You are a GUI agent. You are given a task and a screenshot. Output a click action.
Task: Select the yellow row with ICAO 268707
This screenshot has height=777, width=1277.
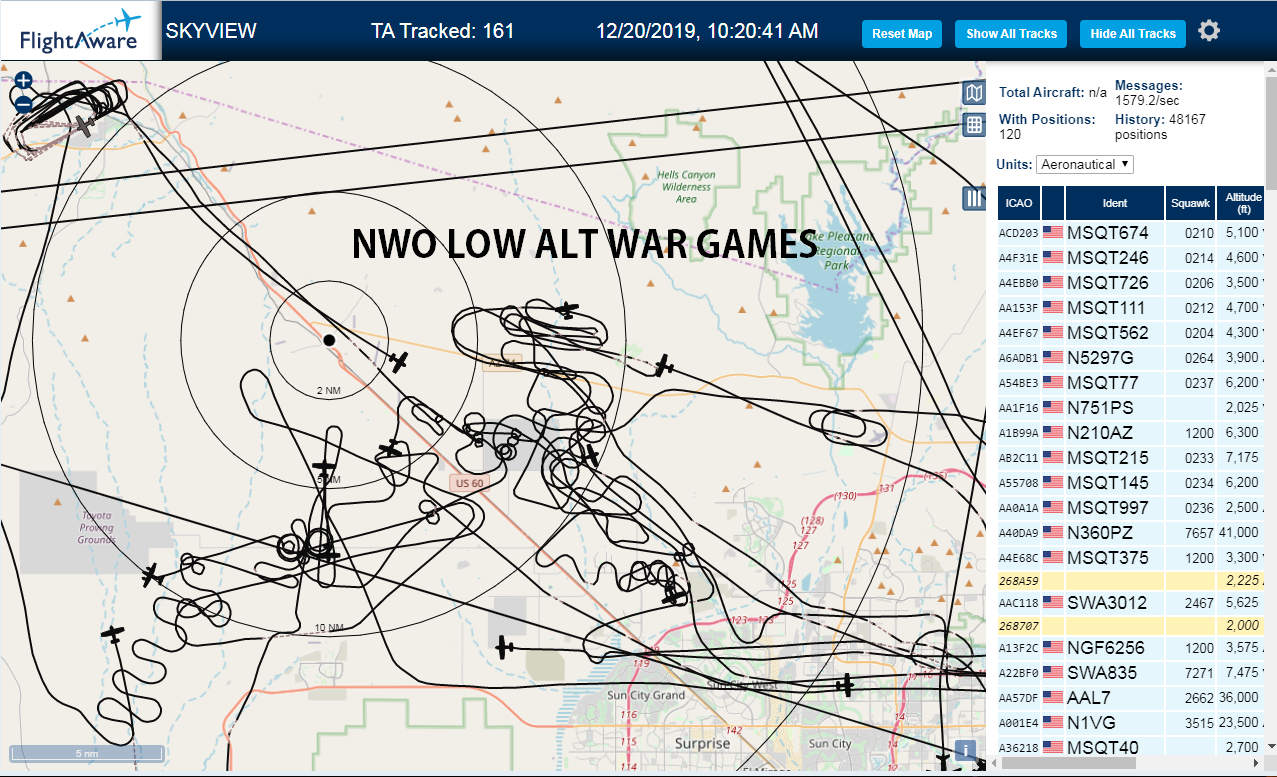(x=1131, y=626)
